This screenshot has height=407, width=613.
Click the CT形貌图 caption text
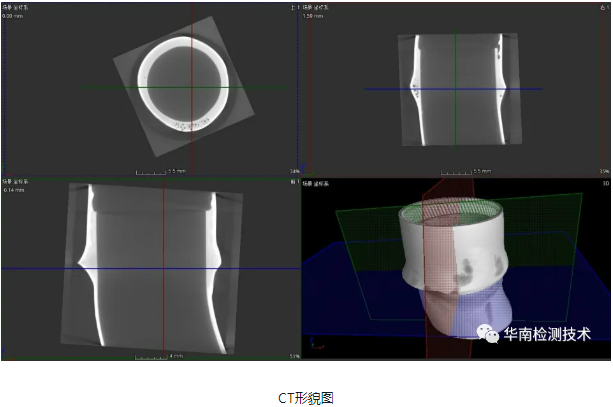pyautogui.click(x=306, y=397)
